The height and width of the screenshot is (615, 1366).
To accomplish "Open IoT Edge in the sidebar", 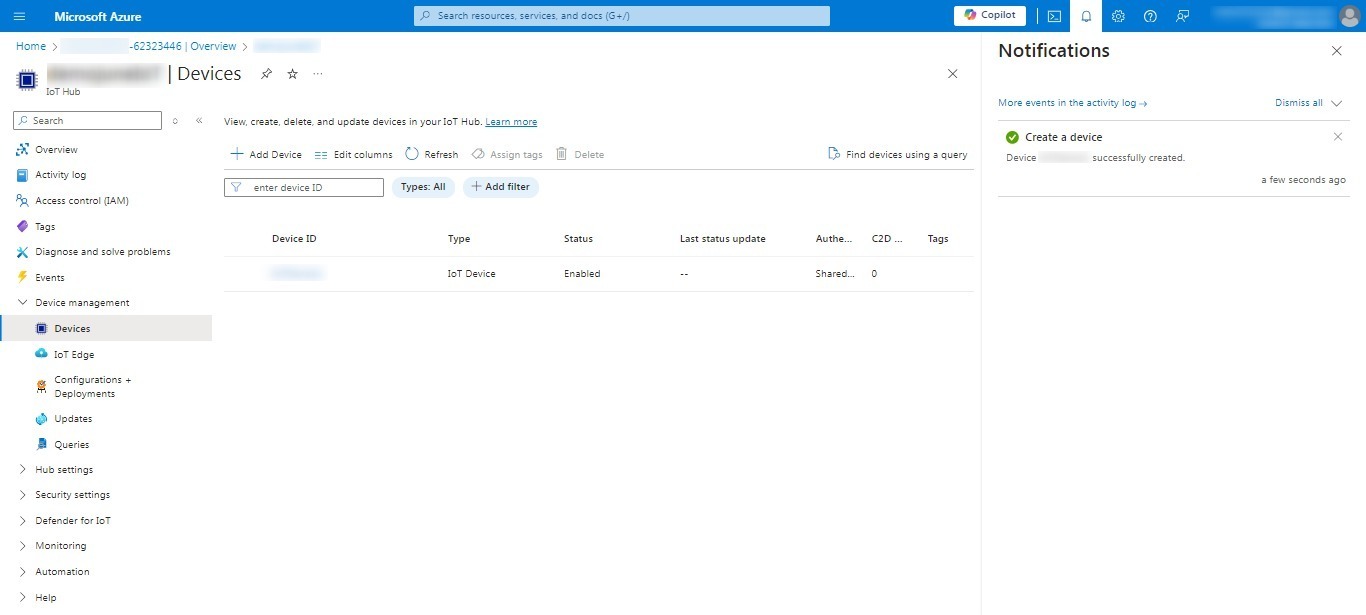I will (74, 355).
